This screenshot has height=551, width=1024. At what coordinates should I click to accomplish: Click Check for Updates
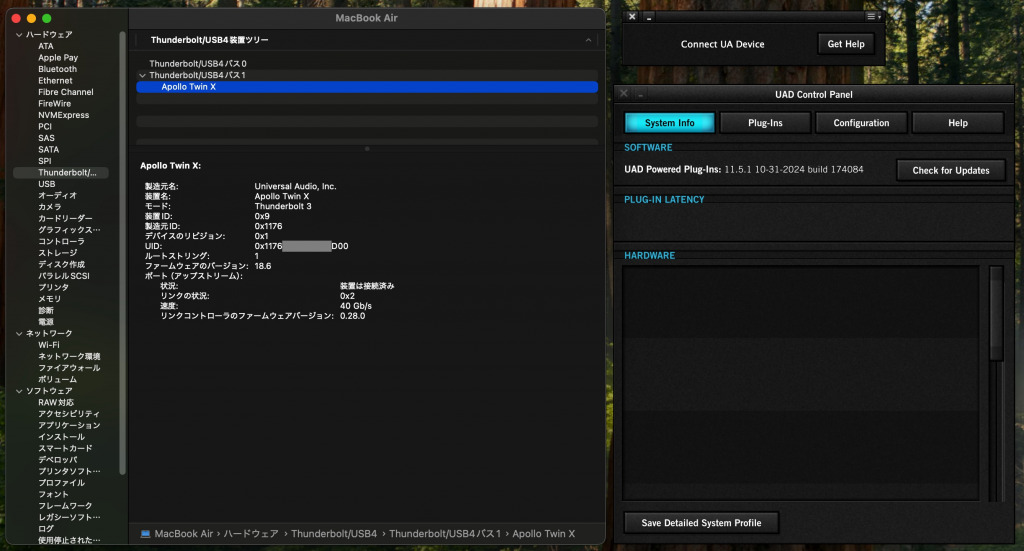950,170
